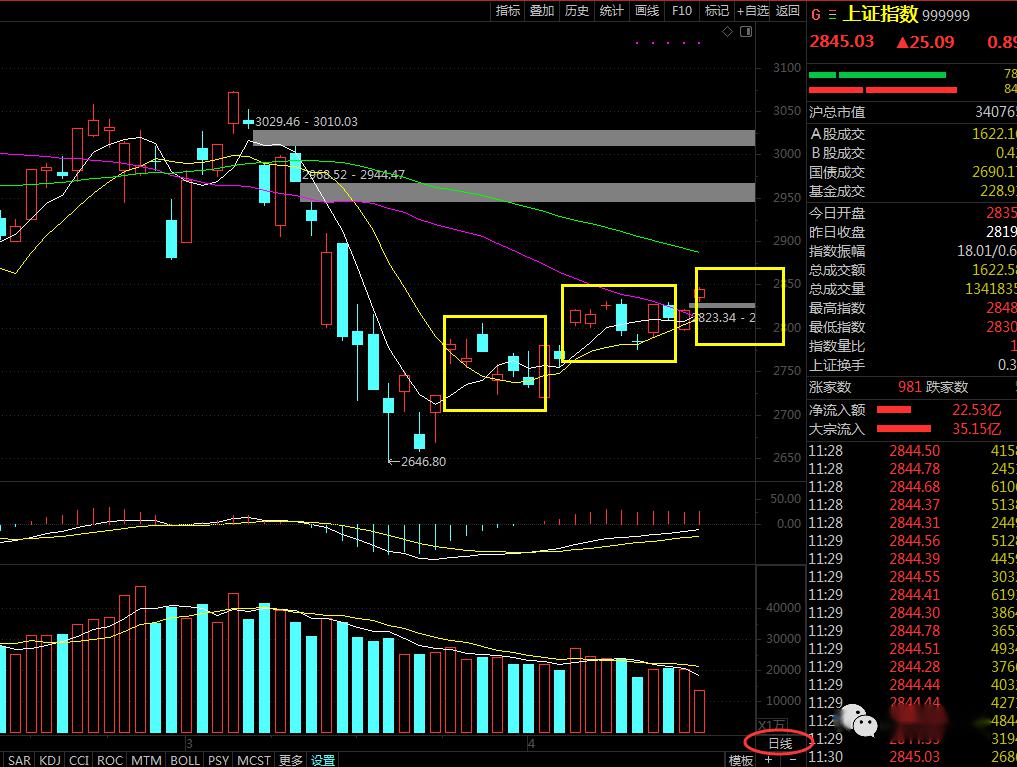Click the 返回 button
This screenshot has width=1017, height=767.
tap(787, 10)
